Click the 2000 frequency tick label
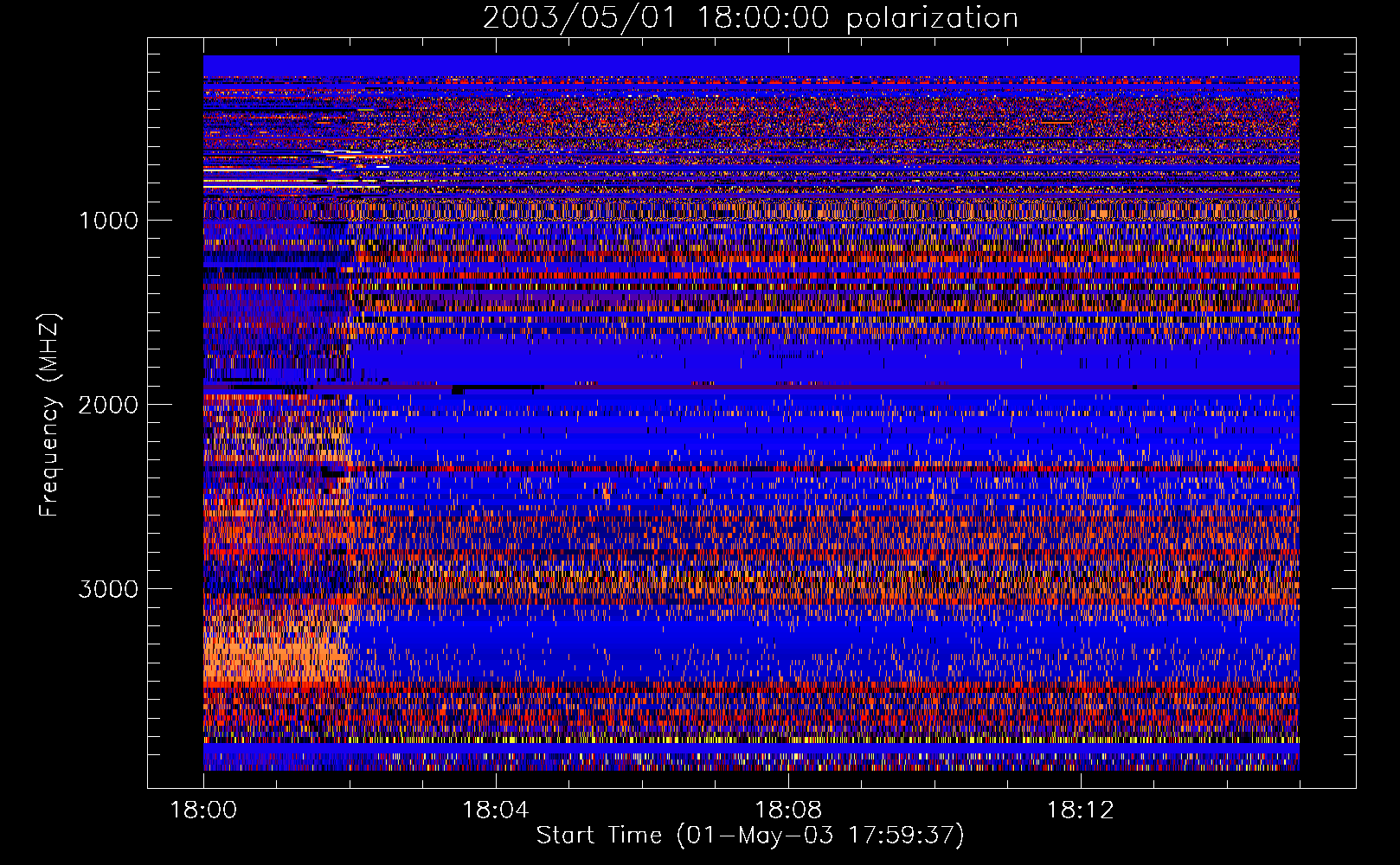The height and width of the screenshot is (865, 1400). click(108, 405)
